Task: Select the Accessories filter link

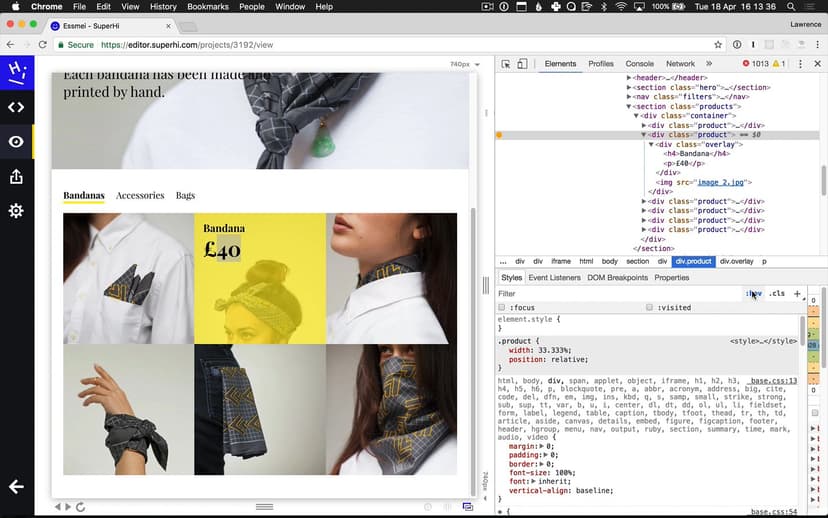Action: point(140,195)
